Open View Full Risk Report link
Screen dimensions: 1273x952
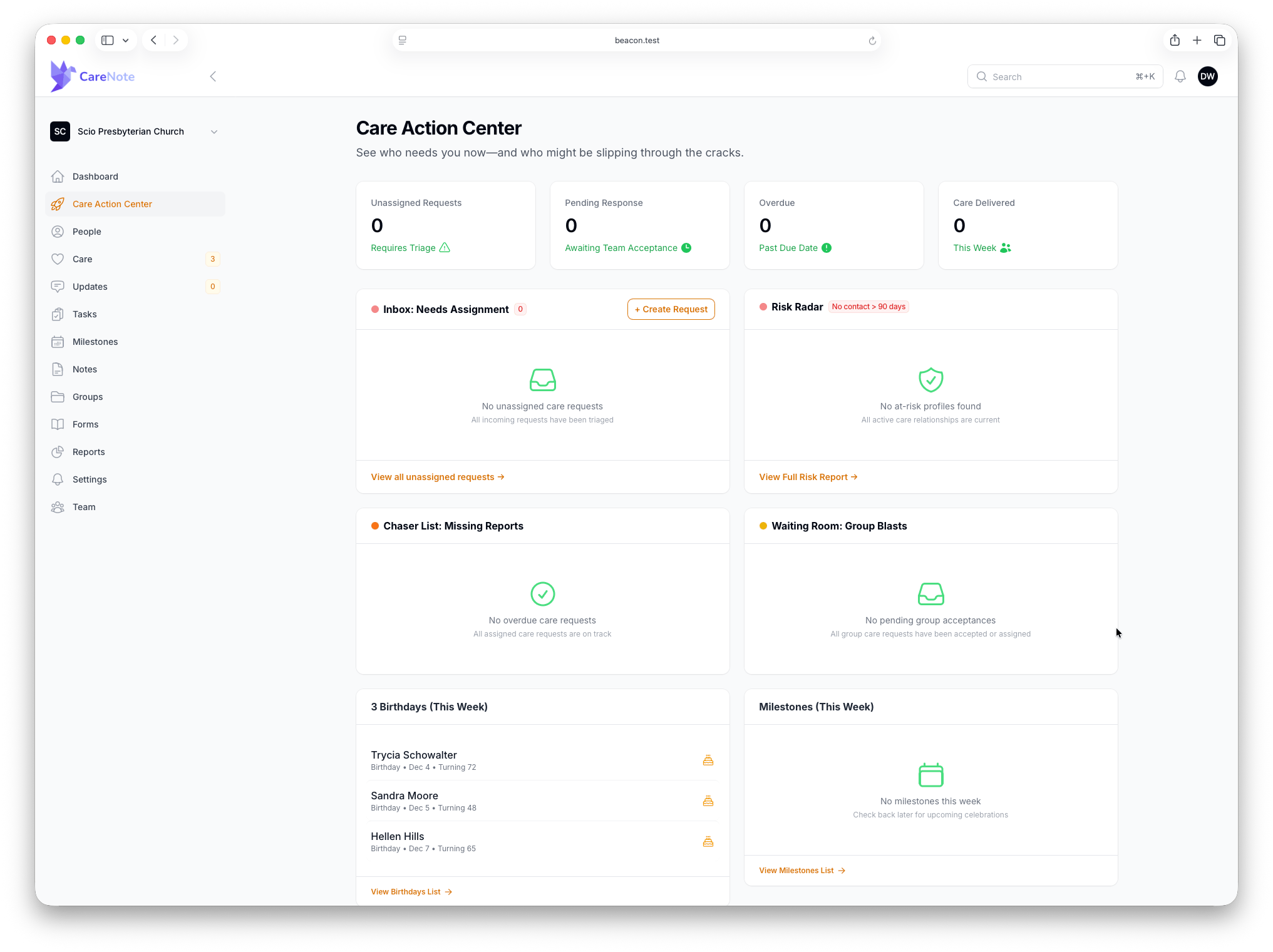click(808, 476)
